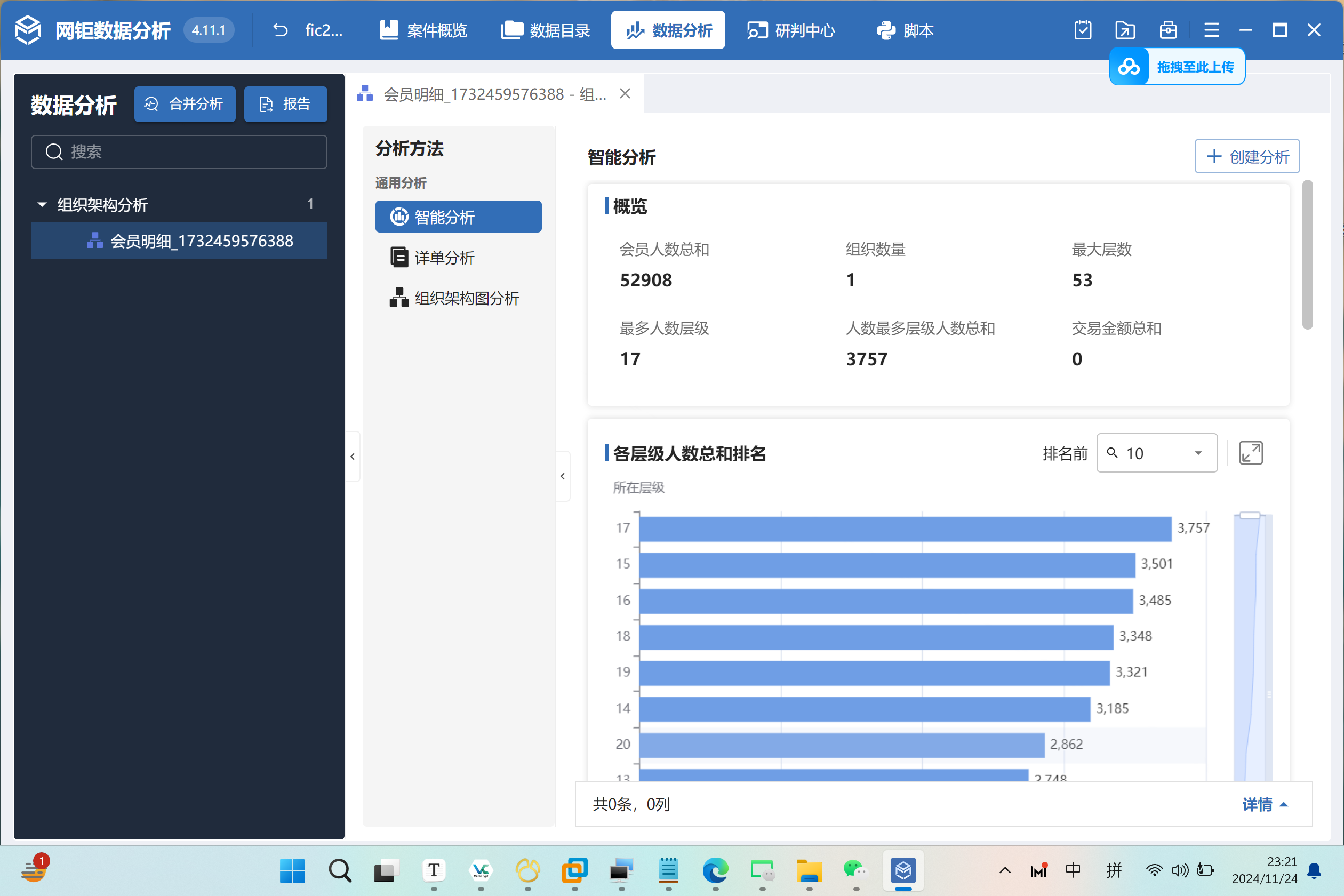Open the notepad icon on taskbar

click(x=669, y=871)
